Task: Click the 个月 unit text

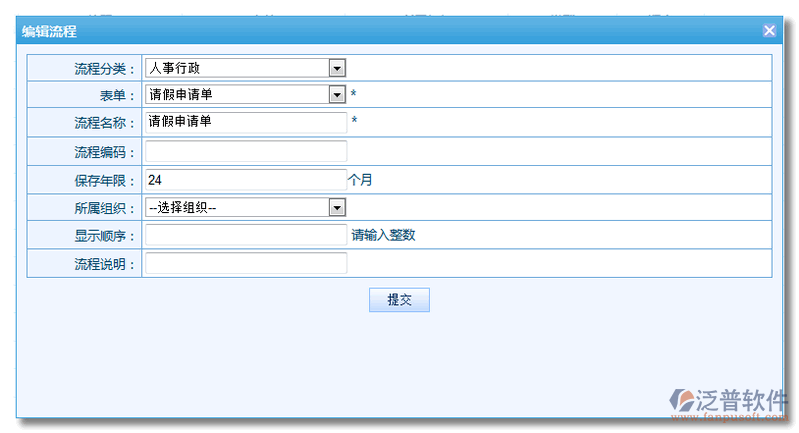Action: (360, 180)
